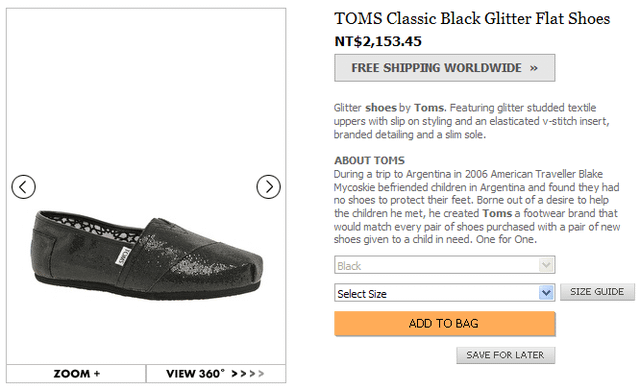
Task: Go to the next product image arrow
Action: (269, 187)
